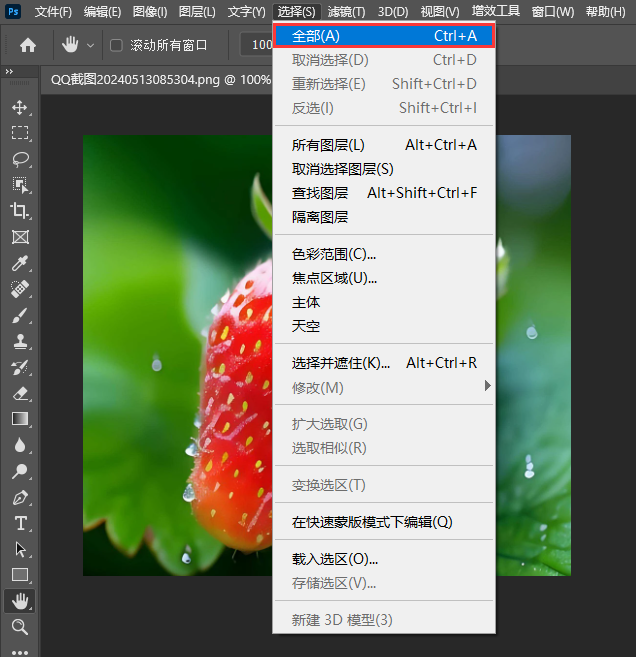The height and width of the screenshot is (657, 636).
Task: Open the 滤镜(T) menu
Action: [x=346, y=12]
